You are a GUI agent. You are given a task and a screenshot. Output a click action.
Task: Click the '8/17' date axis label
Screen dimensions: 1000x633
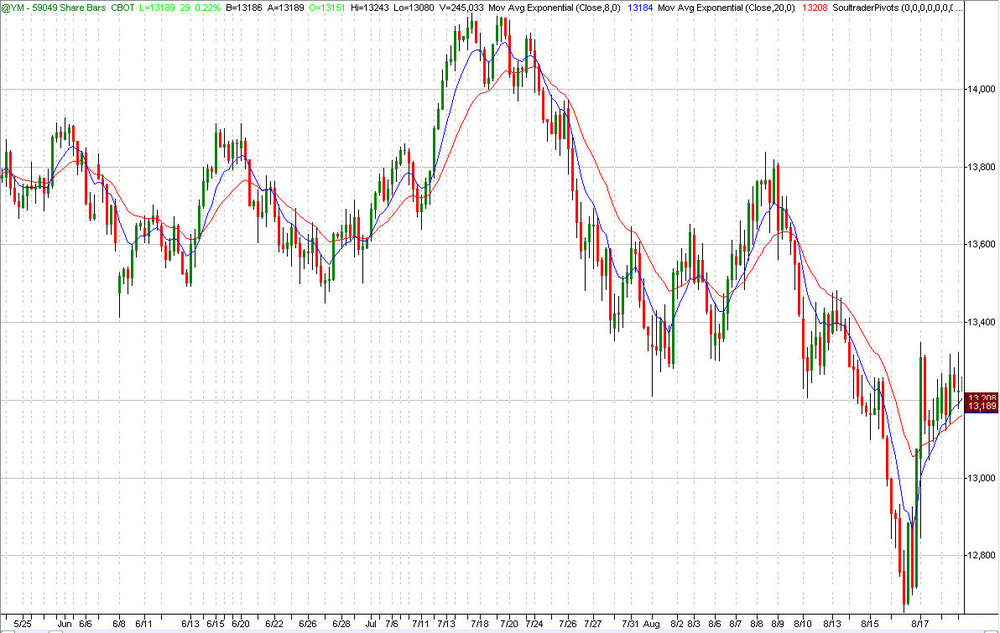click(x=919, y=623)
